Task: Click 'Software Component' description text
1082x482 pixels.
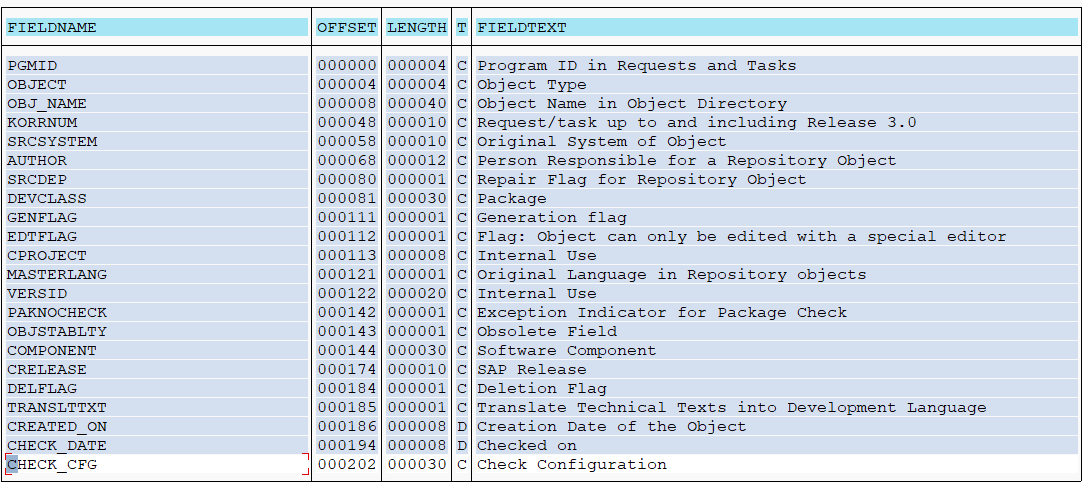Action: coord(566,351)
